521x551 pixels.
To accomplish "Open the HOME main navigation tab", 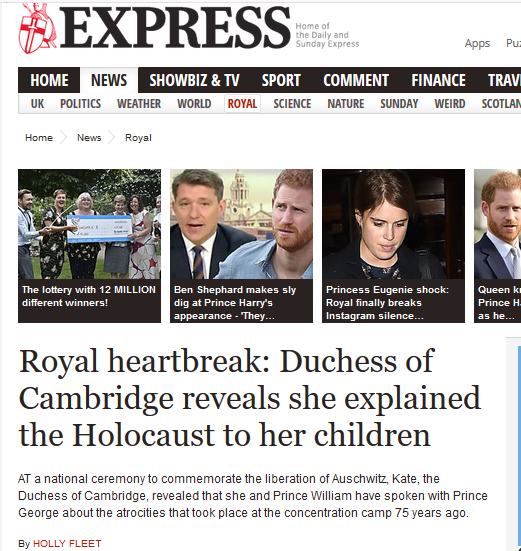I will (x=49, y=80).
